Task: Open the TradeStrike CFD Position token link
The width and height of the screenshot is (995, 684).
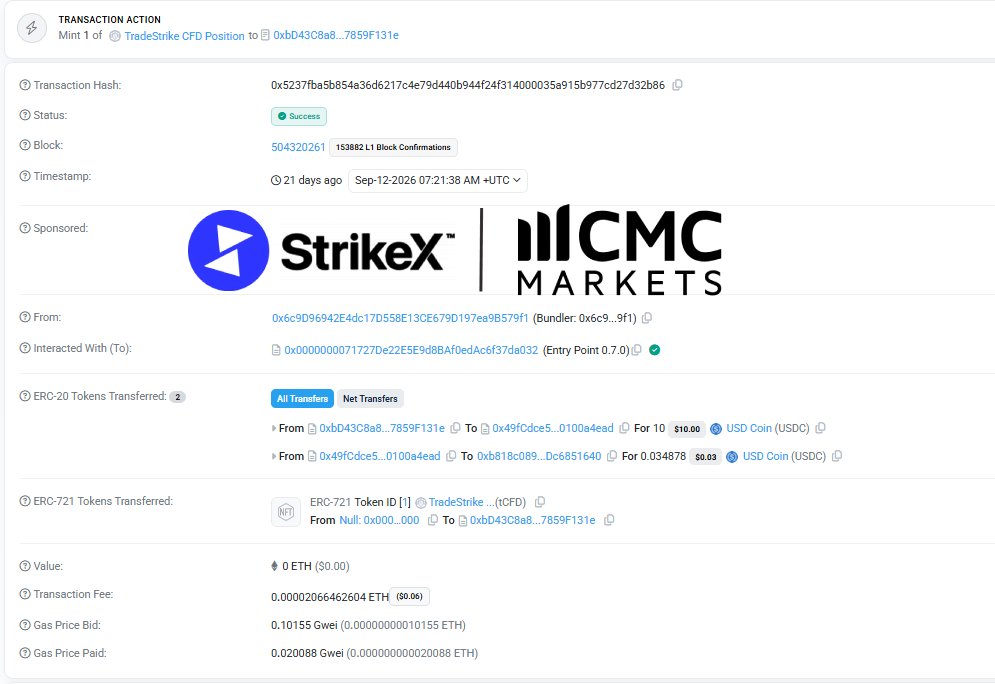Action: pyautogui.click(x=184, y=36)
